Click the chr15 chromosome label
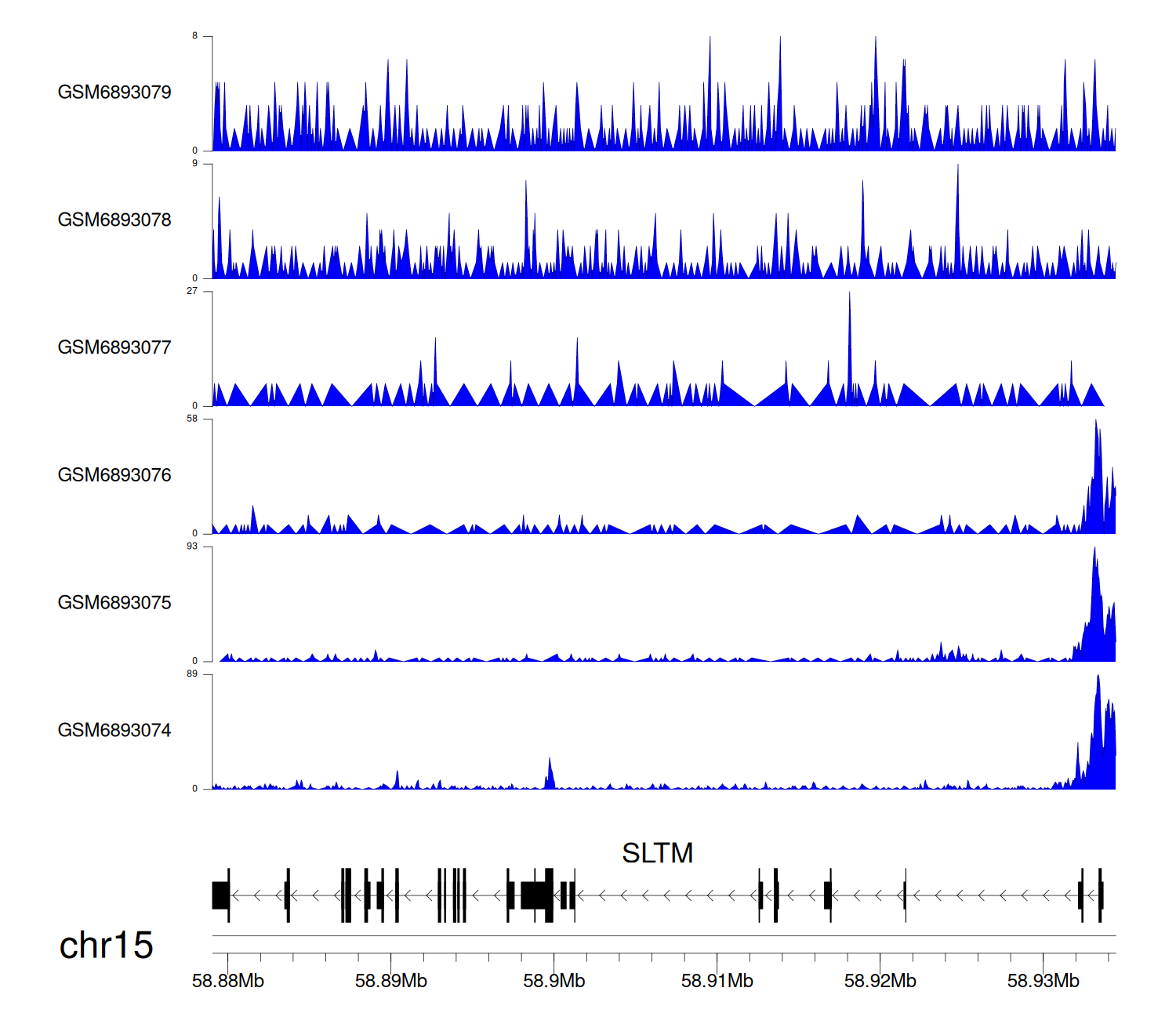This screenshot has height=1035, width=1176. coord(106,946)
